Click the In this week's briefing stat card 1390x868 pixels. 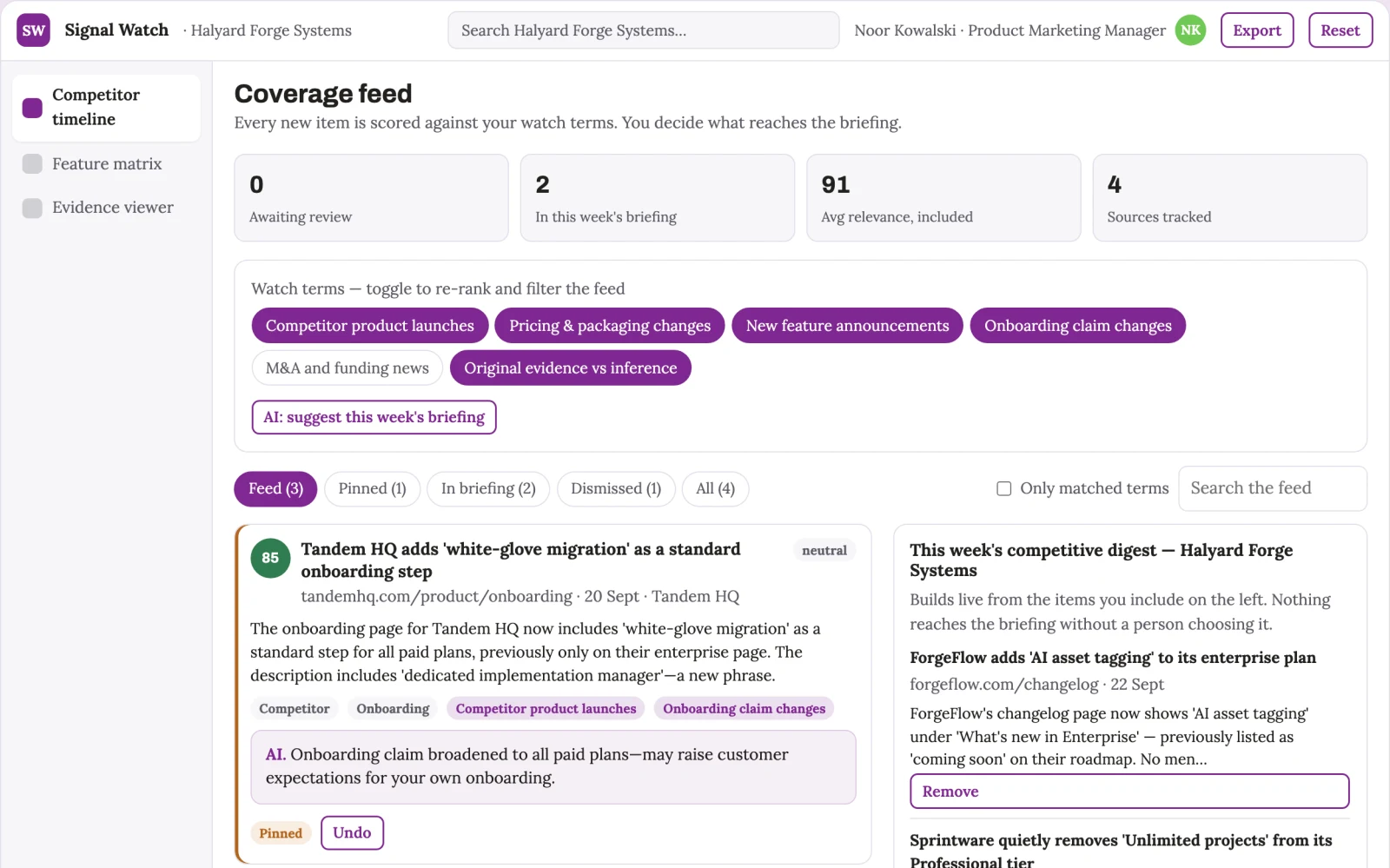pyautogui.click(x=658, y=198)
